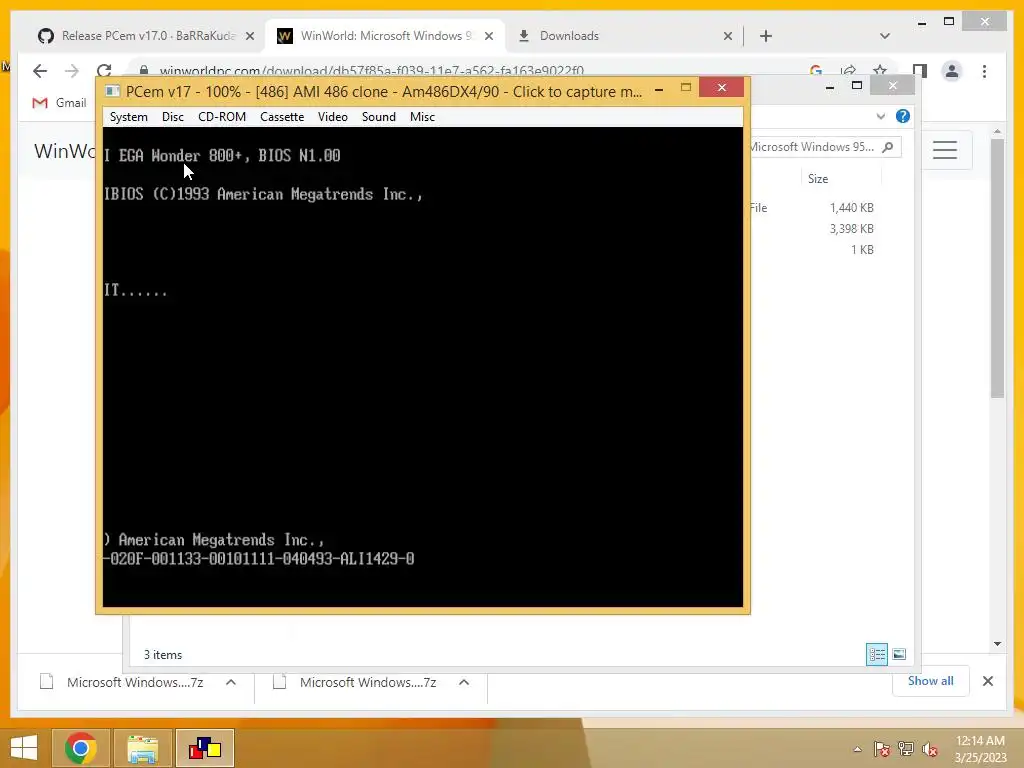Select PCem taskbar icon

[x=205, y=748]
